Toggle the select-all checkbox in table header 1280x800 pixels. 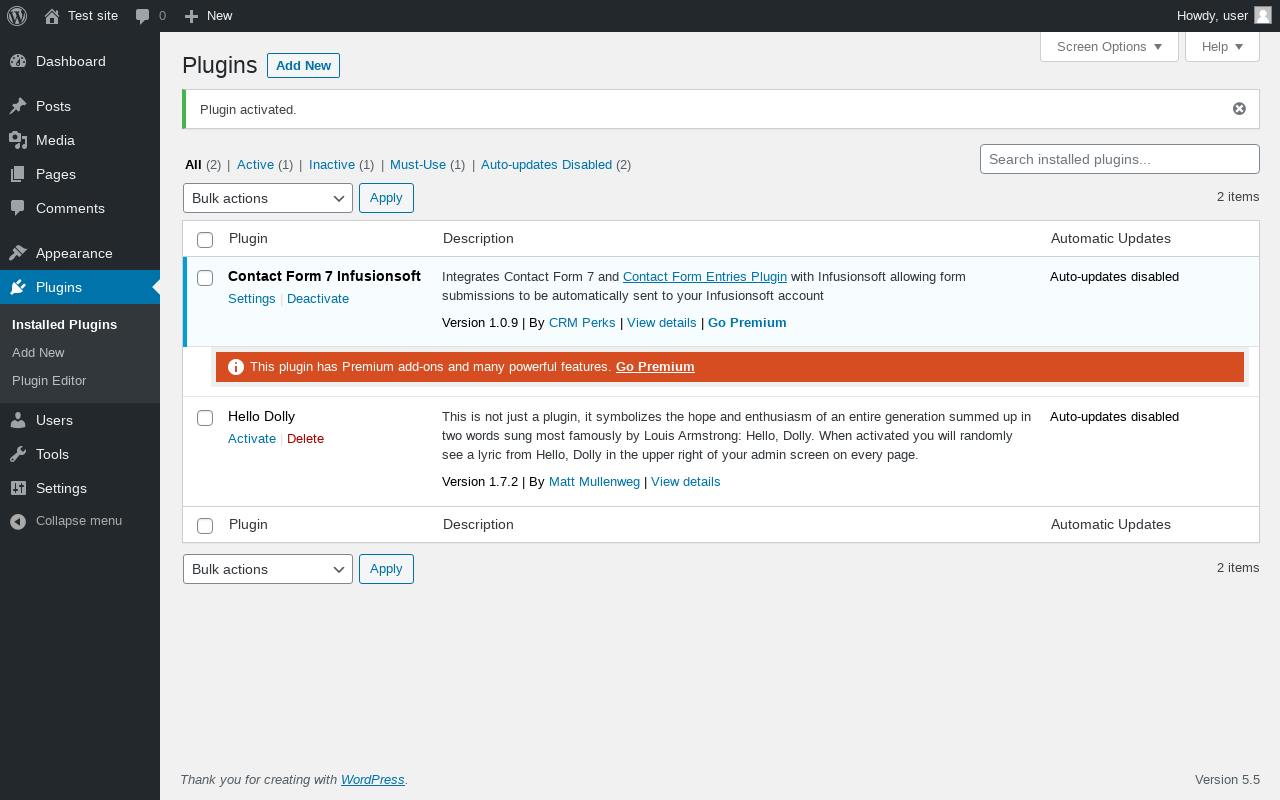pyautogui.click(x=205, y=240)
